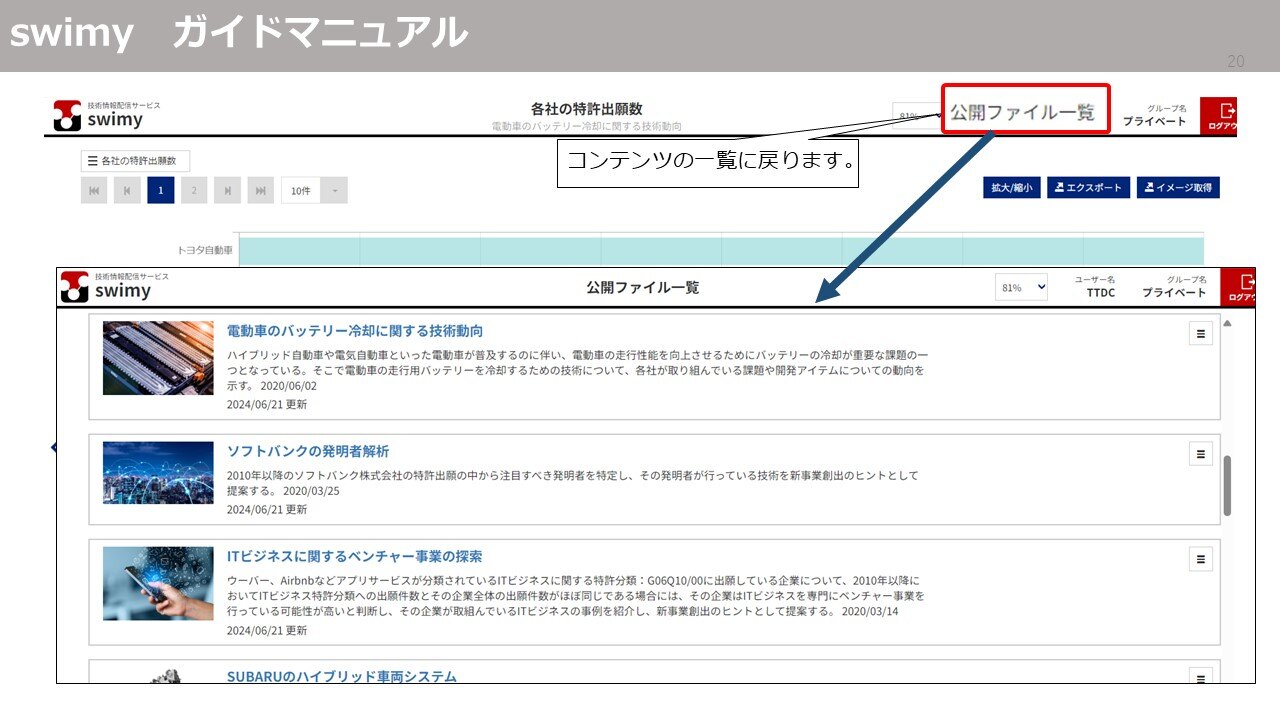Image resolution: width=1280 pixels, height=720 pixels.
Task: Click the ソフトバンク article thumbnail image
Action: tap(157, 473)
